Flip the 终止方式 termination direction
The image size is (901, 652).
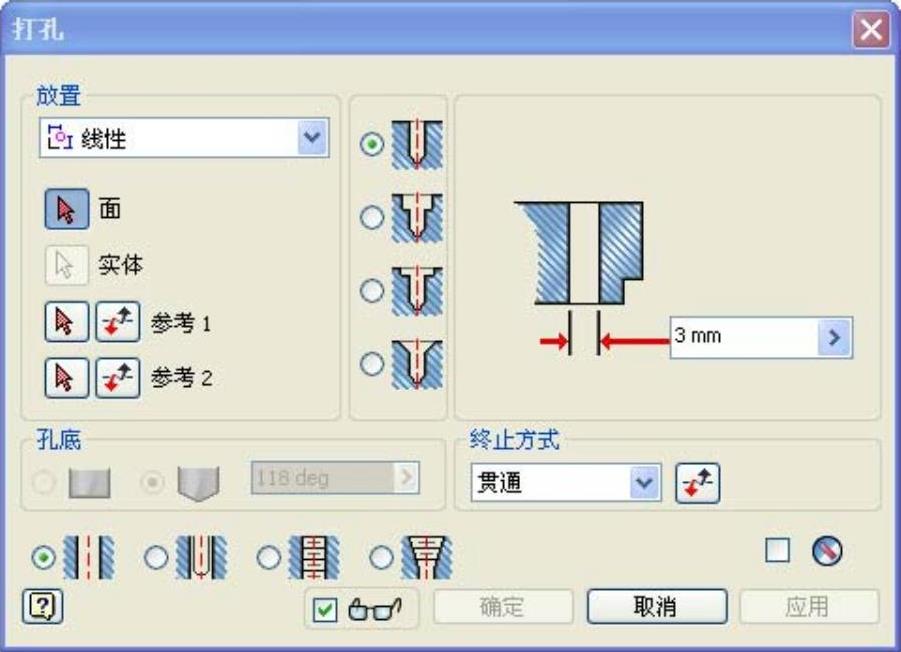pyautogui.click(x=697, y=483)
